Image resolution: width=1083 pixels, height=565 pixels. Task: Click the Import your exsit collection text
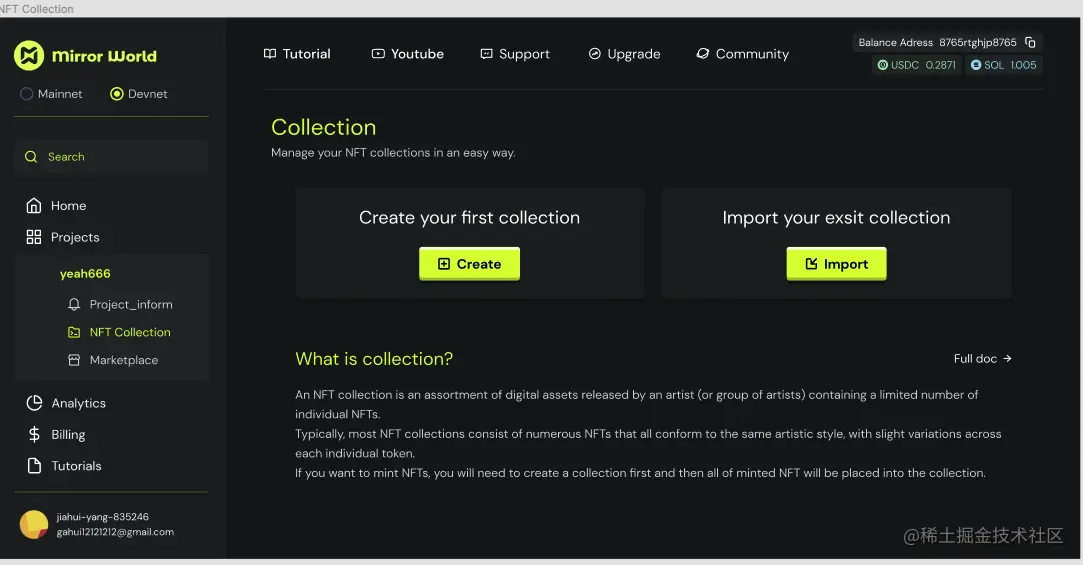coord(836,218)
